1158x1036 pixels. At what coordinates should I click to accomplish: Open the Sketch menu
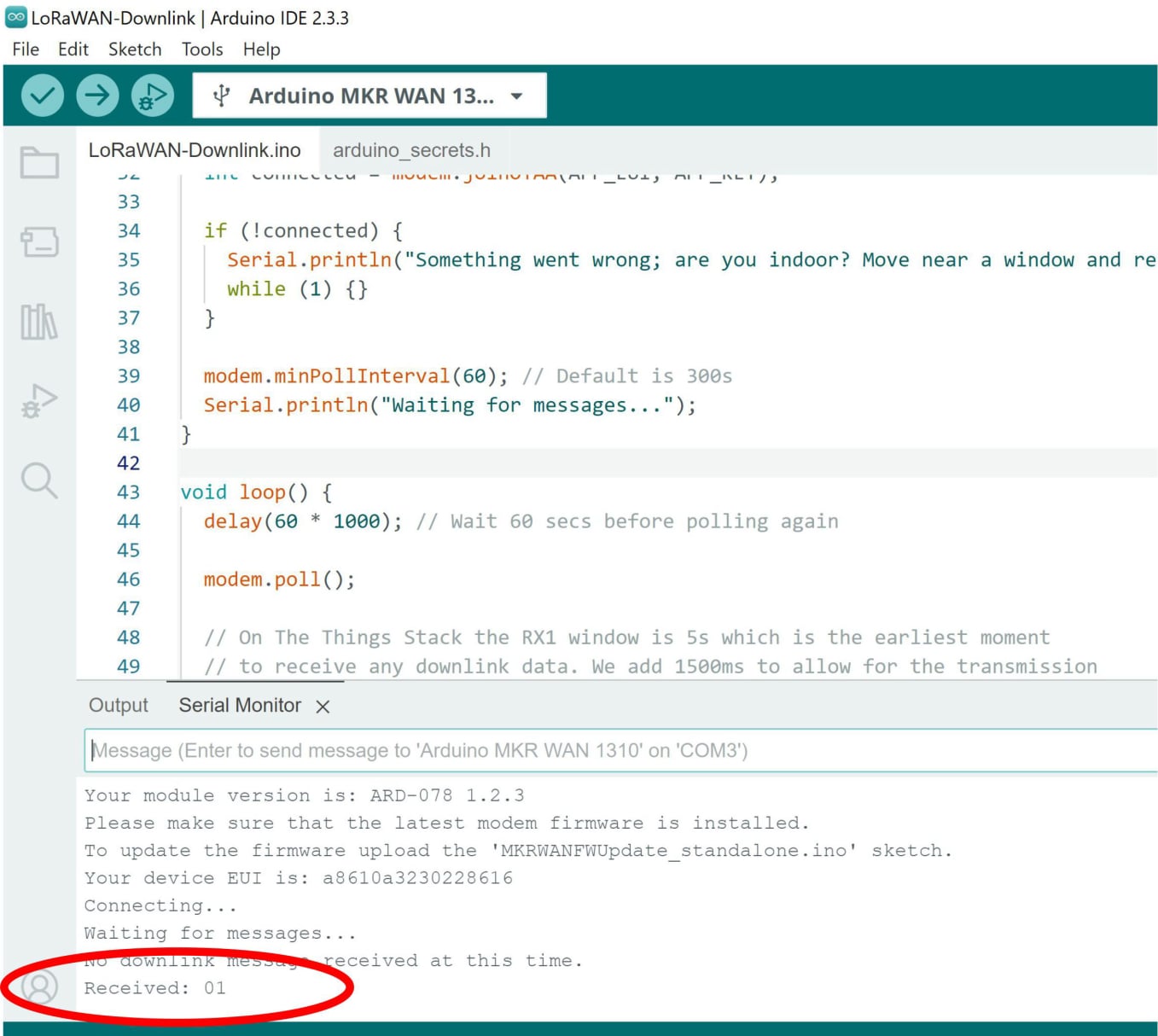pyautogui.click(x=135, y=49)
